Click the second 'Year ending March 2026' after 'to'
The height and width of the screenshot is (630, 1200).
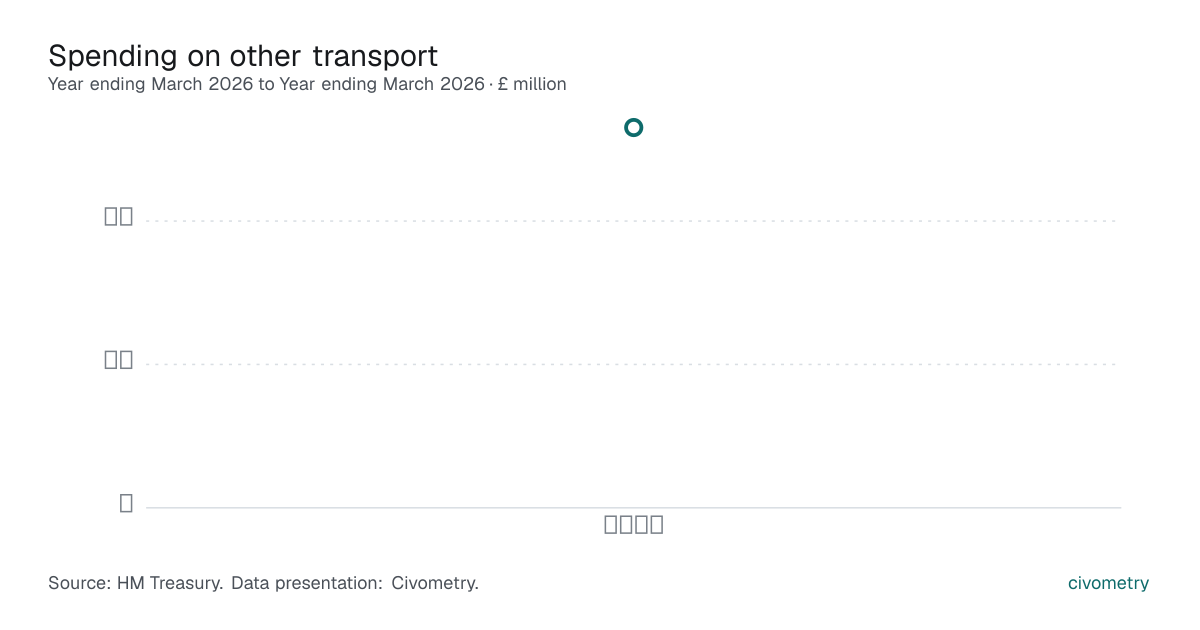[382, 84]
